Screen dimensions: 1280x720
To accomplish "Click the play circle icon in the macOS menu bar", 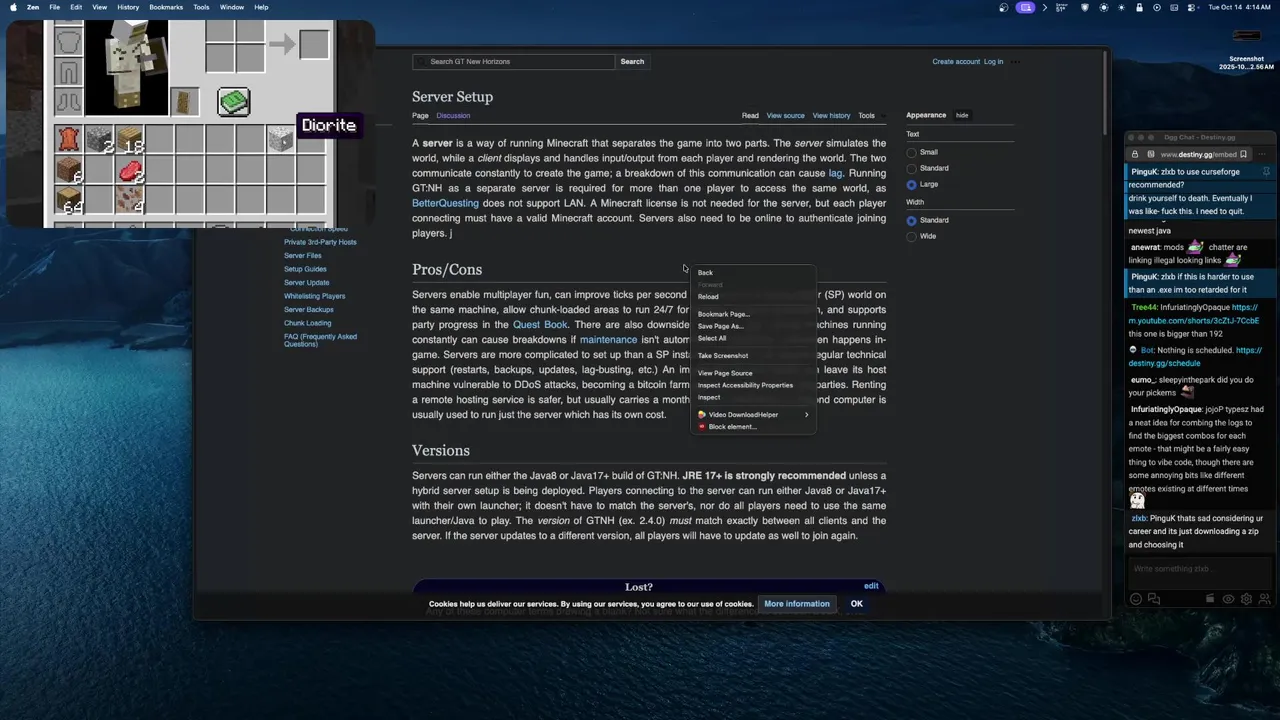I will pyautogui.click(x=1157, y=7).
